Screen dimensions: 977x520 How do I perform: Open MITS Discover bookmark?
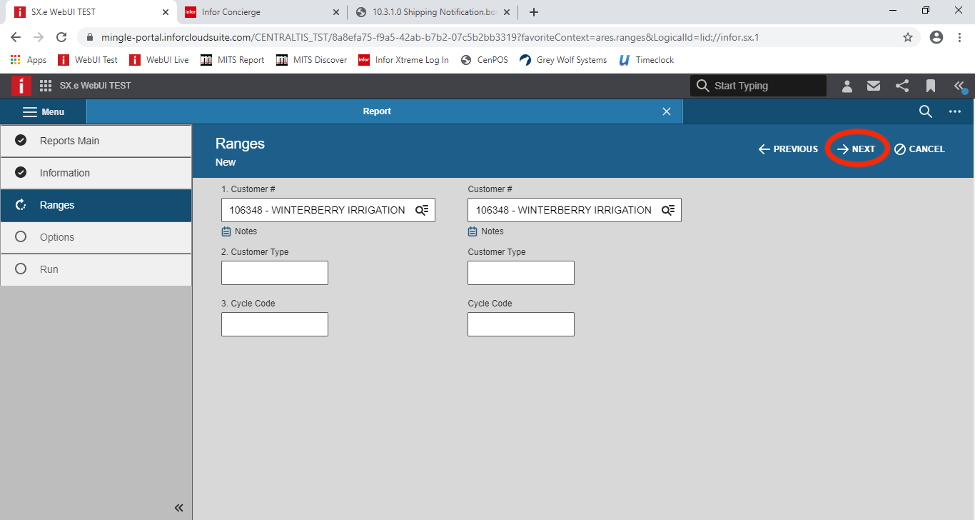click(312, 60)
